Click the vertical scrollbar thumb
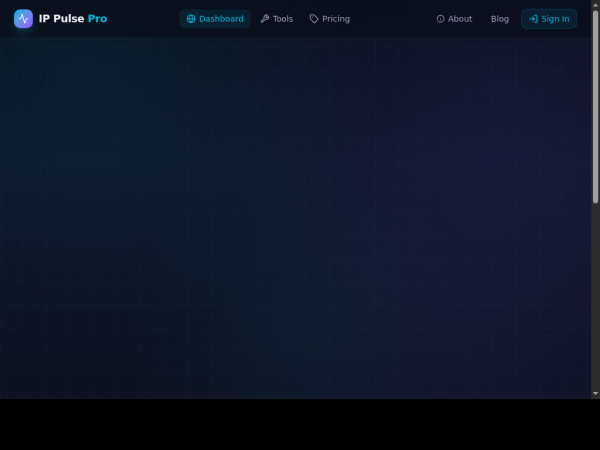This screenshot has width=600, height=450. pyautogui.click(x=595, y=107)
